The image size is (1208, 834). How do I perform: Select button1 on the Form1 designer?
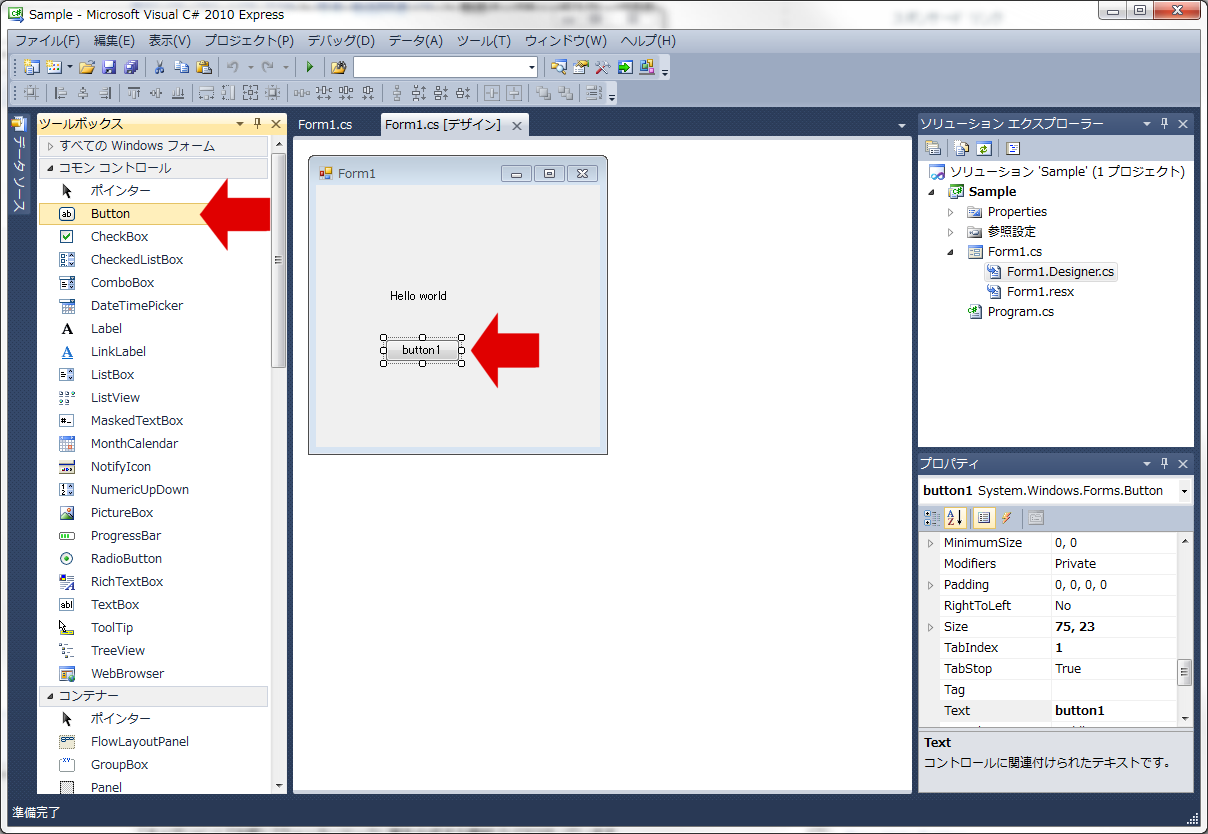[x=422, y=350]
